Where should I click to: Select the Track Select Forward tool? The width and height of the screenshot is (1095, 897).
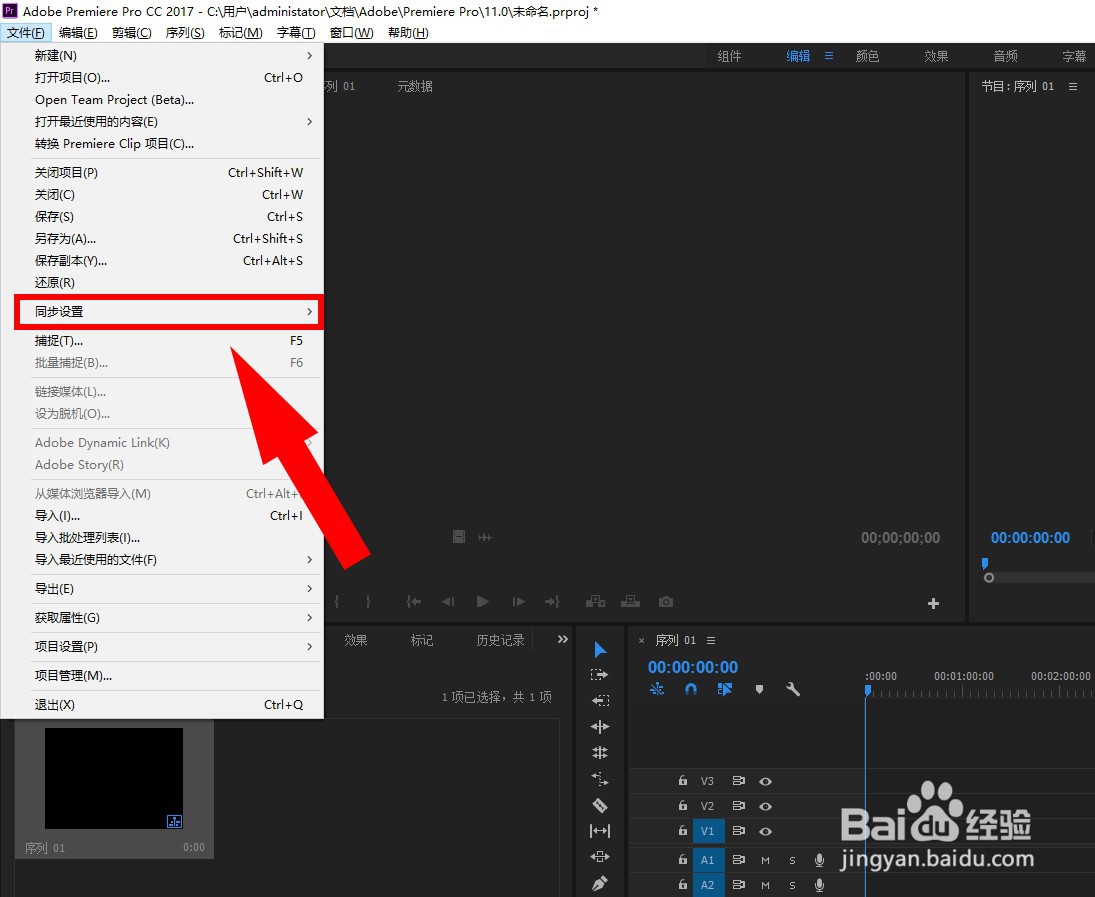point(600,675)
